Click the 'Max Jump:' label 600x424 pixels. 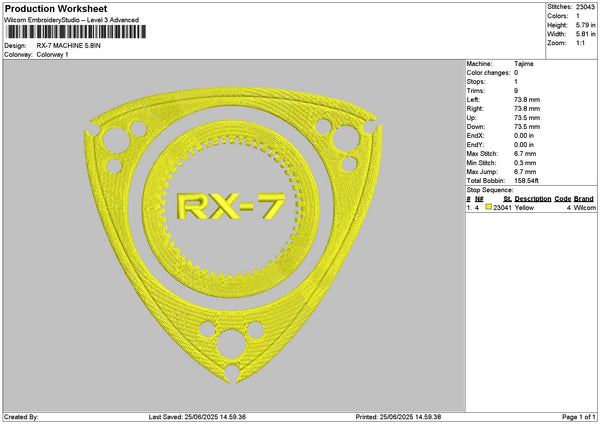[x=481, y=172]
